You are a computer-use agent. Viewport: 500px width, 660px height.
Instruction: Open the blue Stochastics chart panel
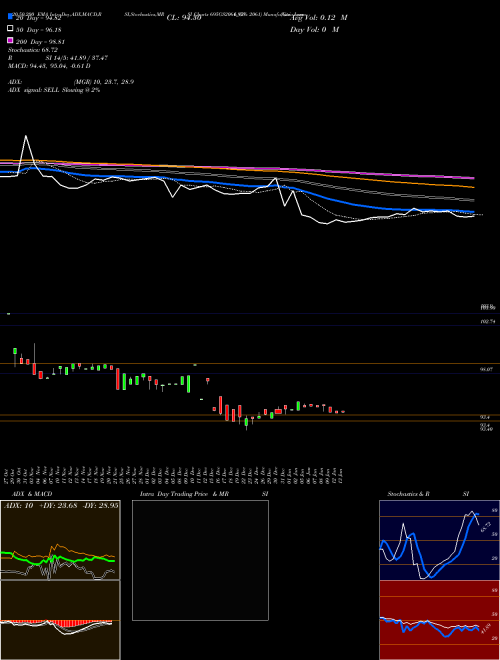tap(439, 540)
